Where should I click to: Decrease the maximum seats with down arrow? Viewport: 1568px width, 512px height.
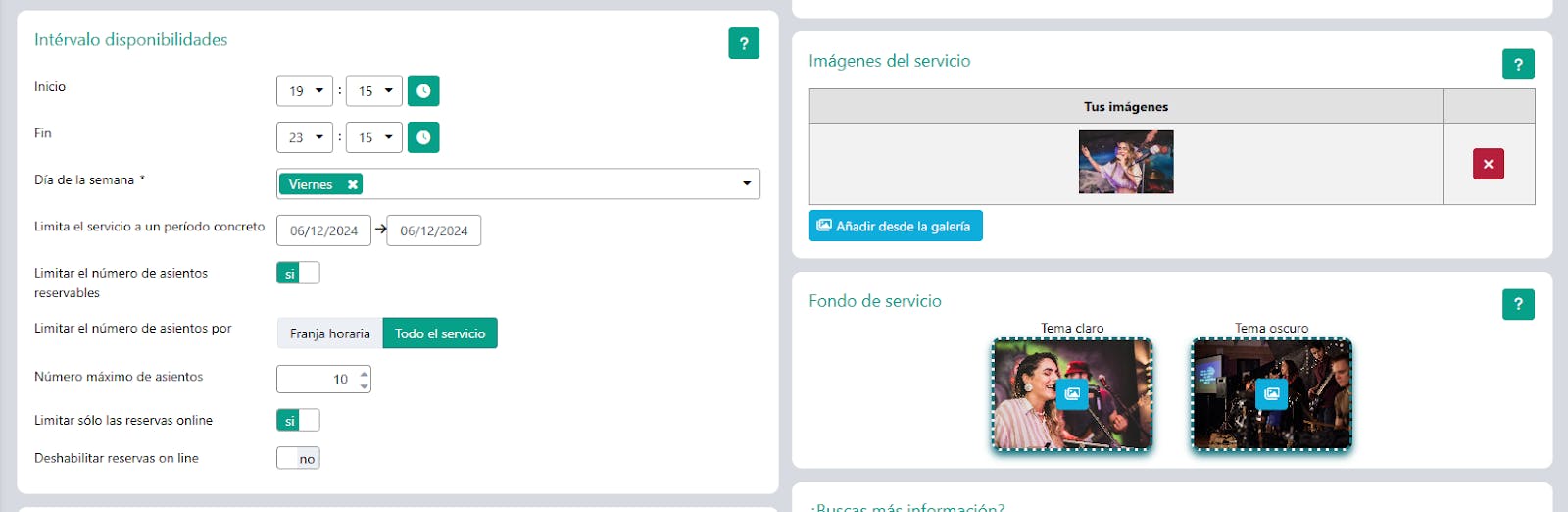365,385
